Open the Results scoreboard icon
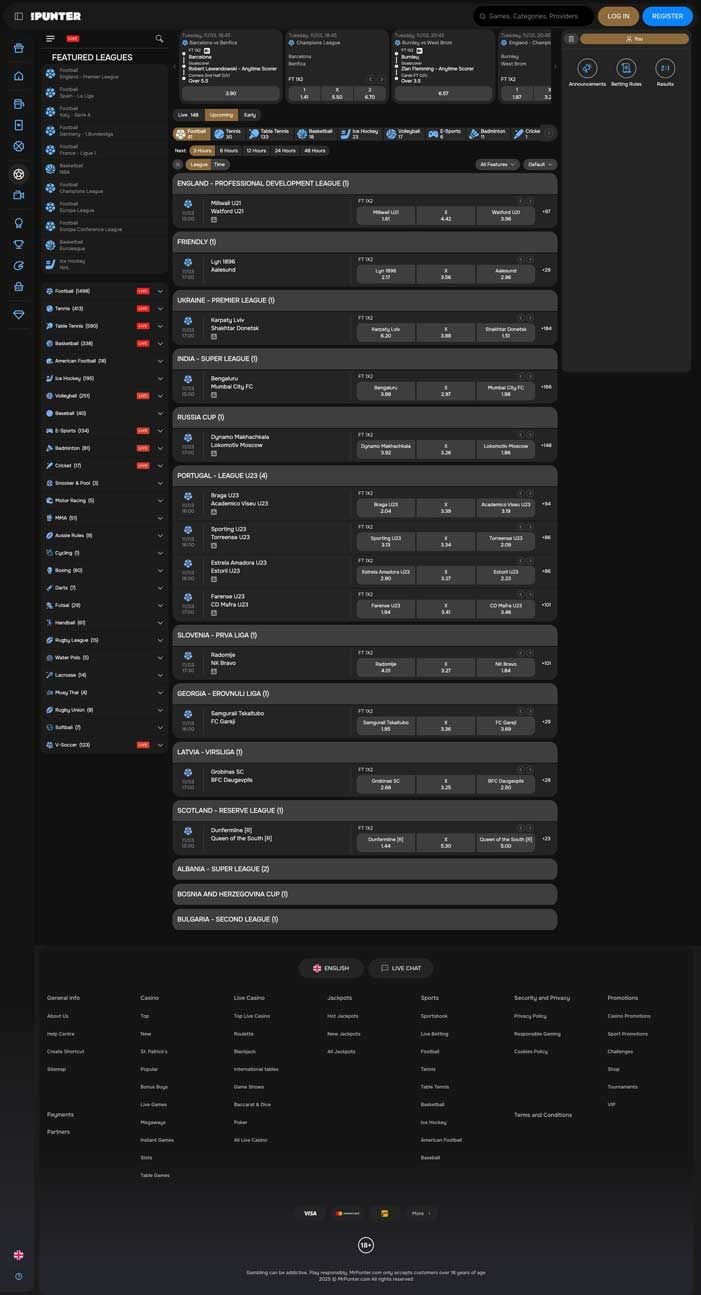701x1295 pixels. pyautogui.click(x=665, y=68)
